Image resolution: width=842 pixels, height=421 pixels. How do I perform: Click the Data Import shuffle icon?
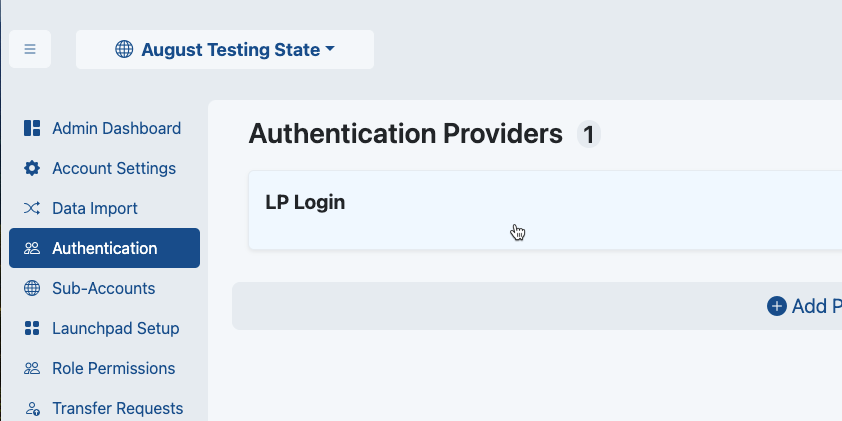coord(32,208)
